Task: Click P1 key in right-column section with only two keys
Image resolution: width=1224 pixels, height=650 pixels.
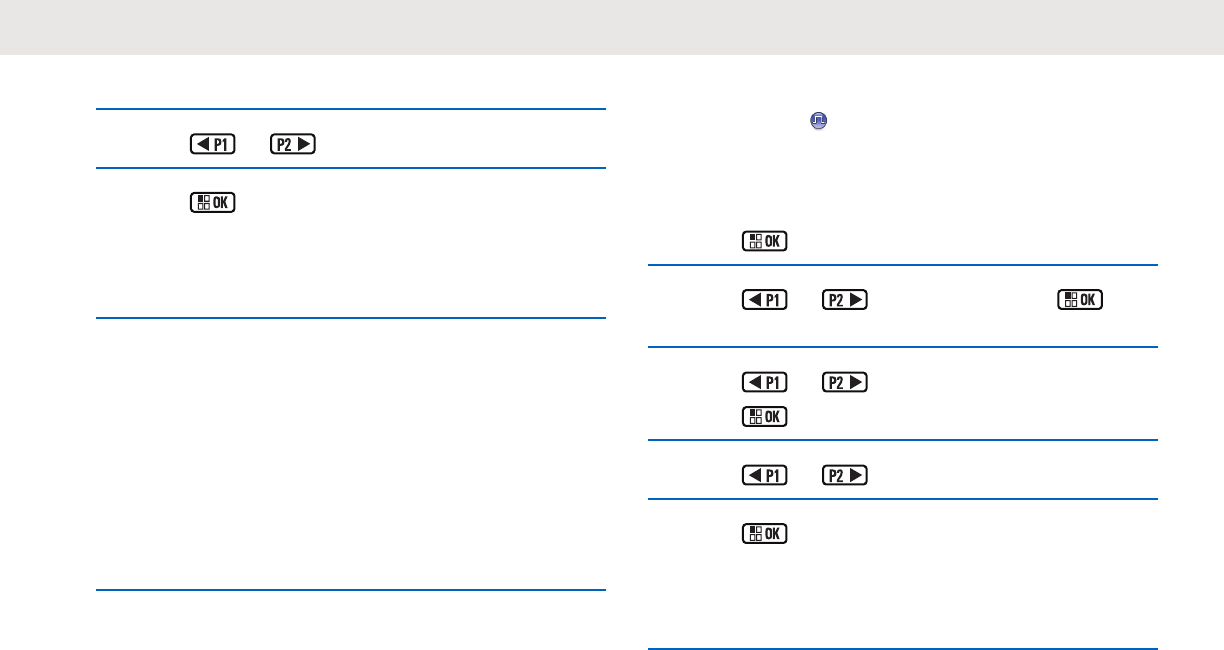Action: tap(763, 474)
